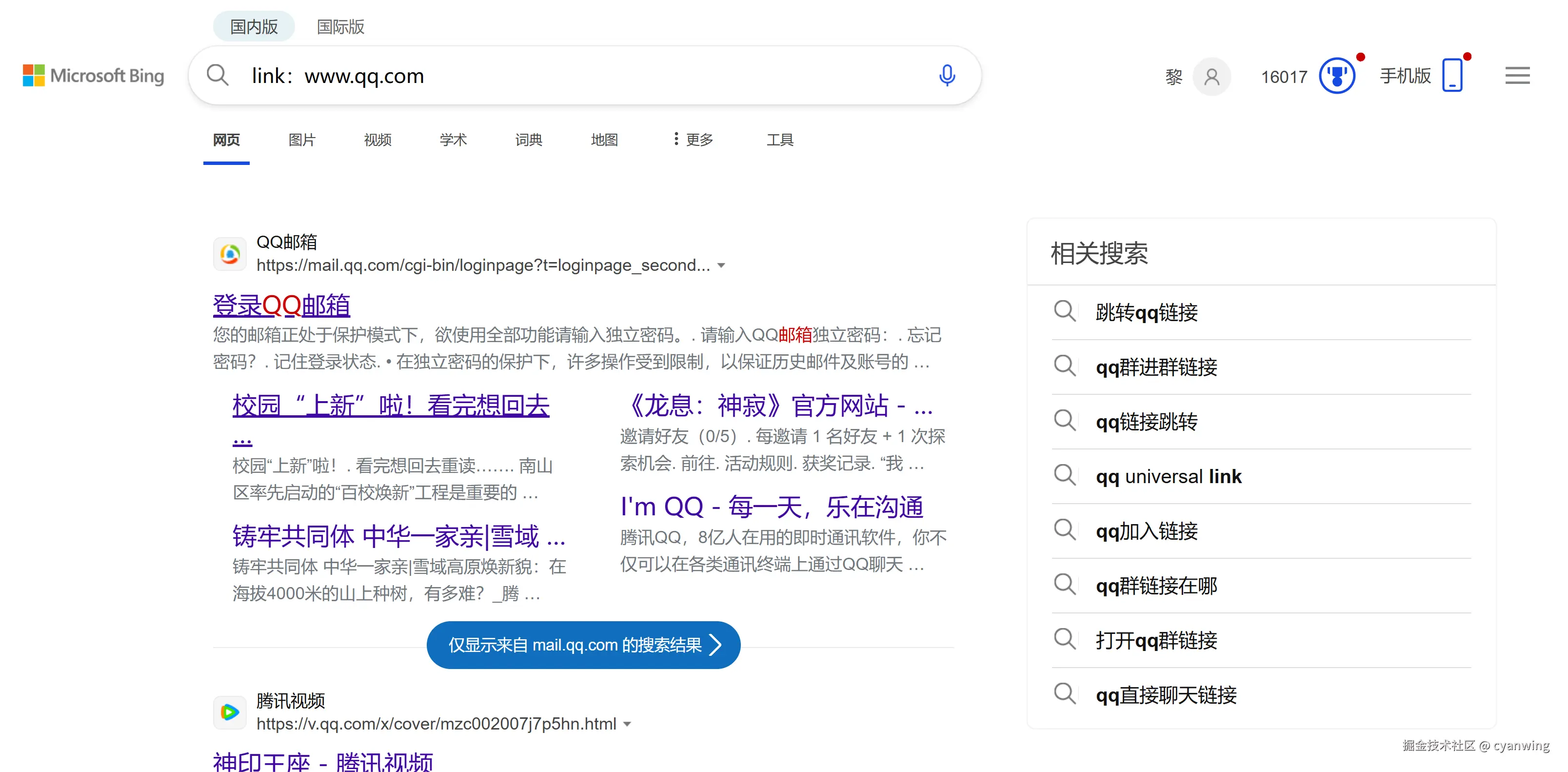This screenshot has width=1568, height=772.
Task: Click the mobile phone version icon
Action: [1452, 76]
